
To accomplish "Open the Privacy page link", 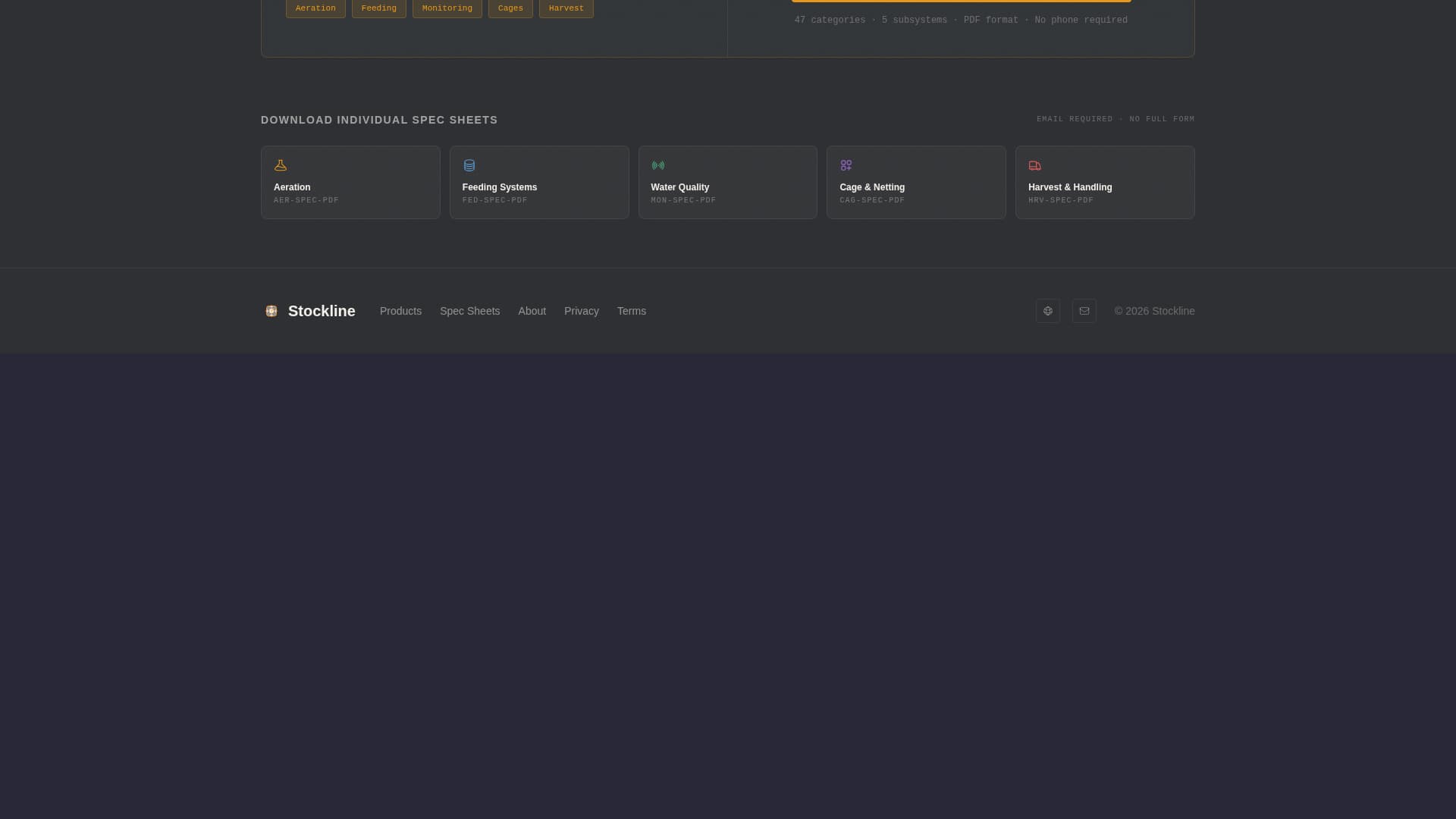I will tap(581, 311).
